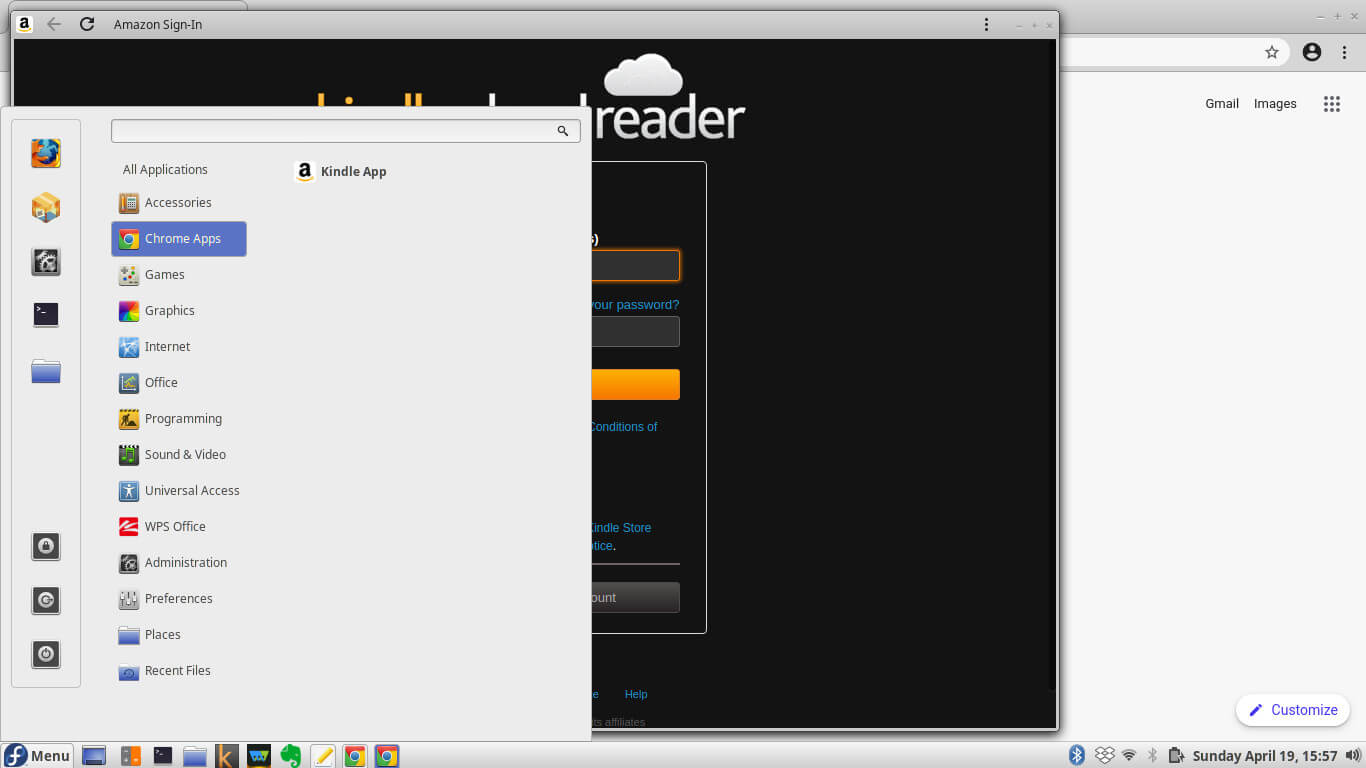This screenshot has height=768, width=1366.
Task: Click the power off button in menu
Action: 46,654
